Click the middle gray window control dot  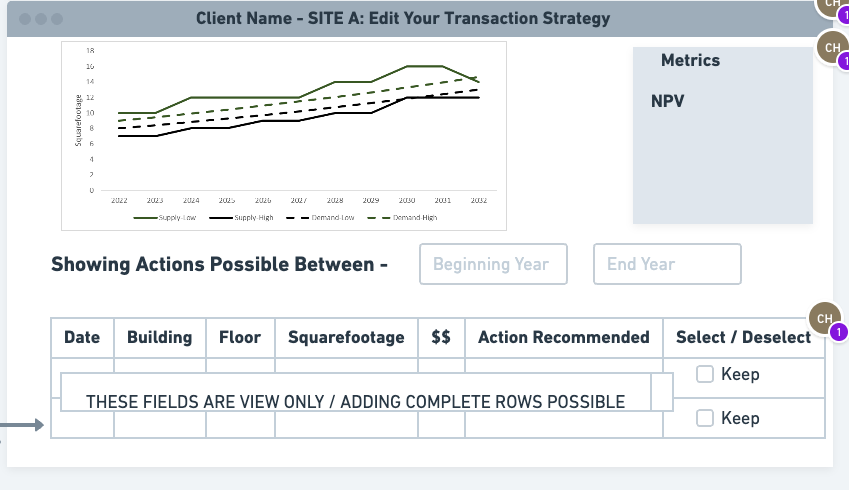[41, 19]
